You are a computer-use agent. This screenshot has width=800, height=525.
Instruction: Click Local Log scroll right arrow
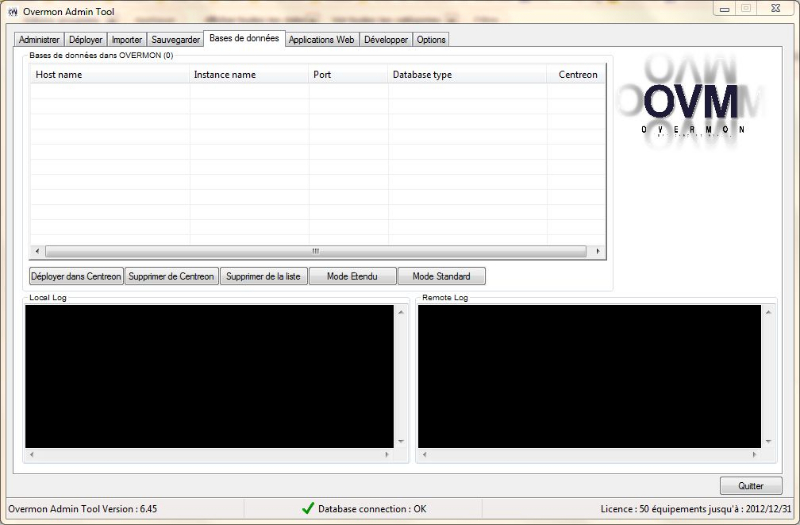click(x=387, y=454)
